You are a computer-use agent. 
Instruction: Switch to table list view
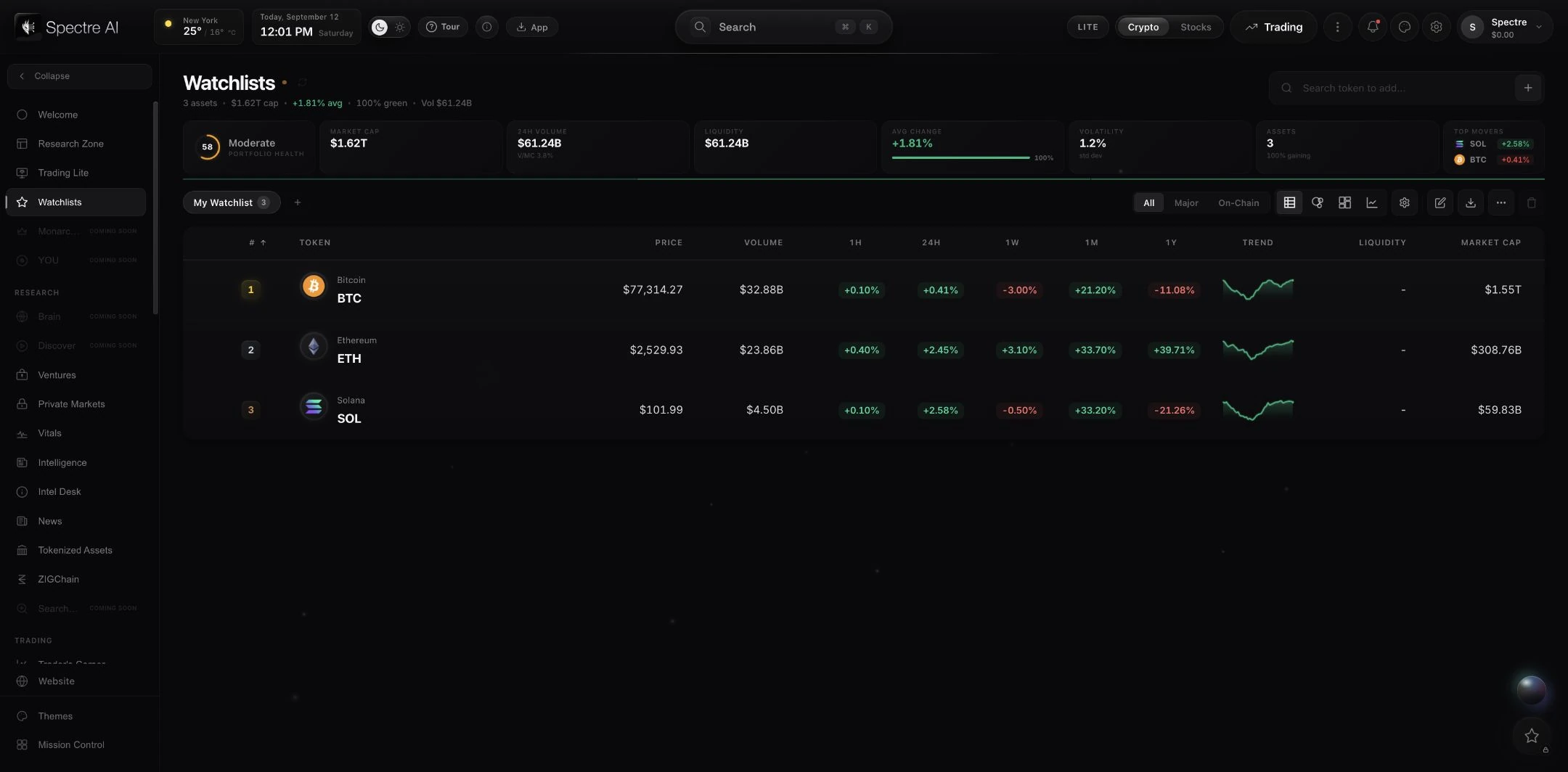click(1289, 203)
